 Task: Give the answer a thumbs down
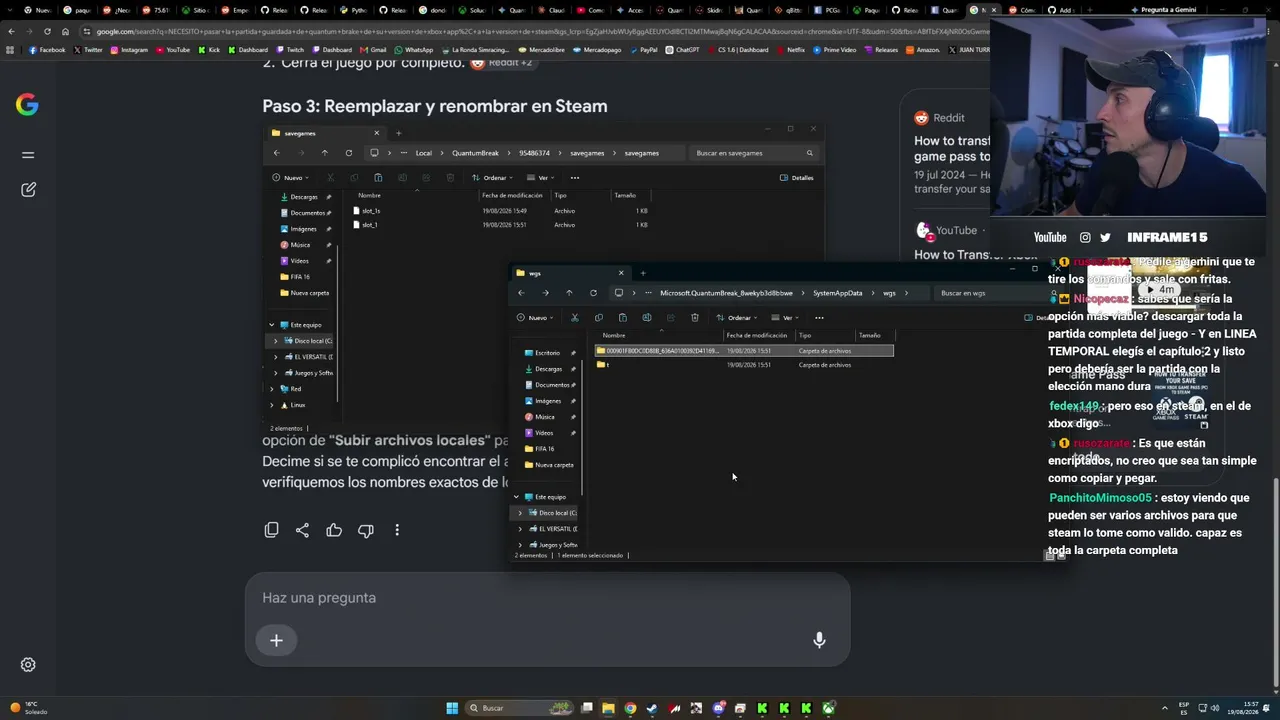click(366, 530)
